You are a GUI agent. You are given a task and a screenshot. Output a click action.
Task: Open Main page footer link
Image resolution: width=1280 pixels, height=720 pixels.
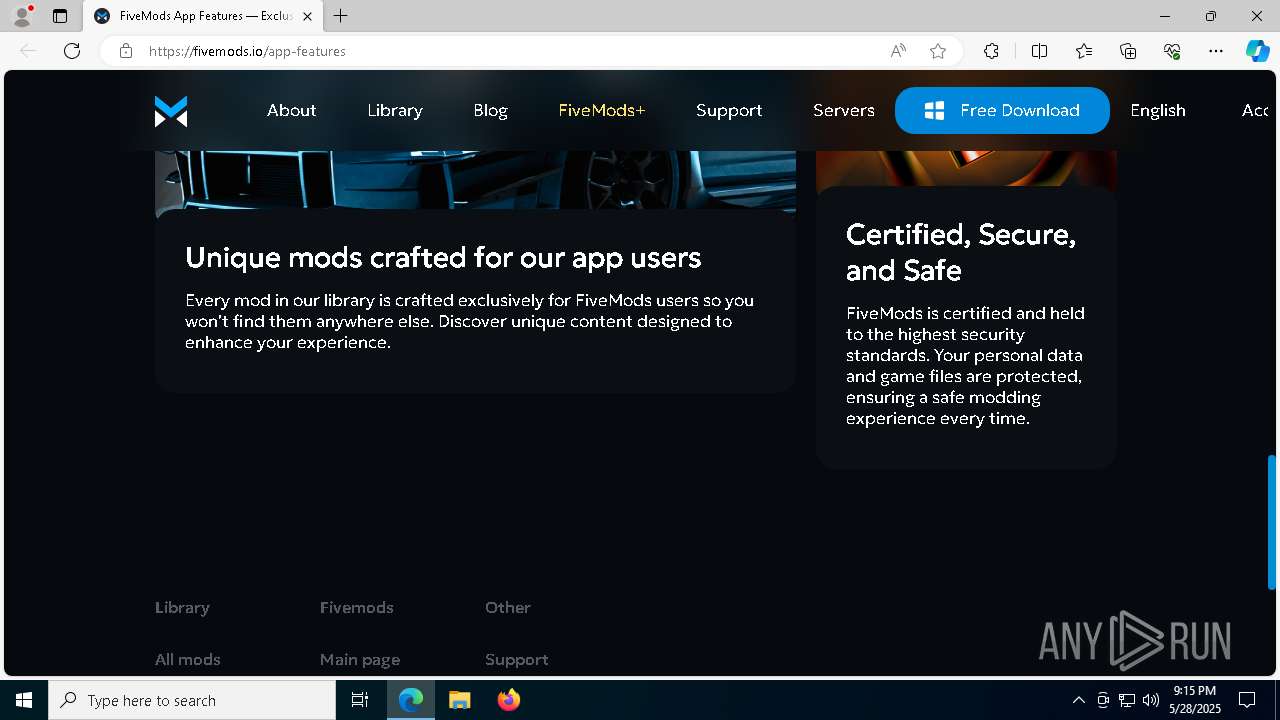[360, 659]
